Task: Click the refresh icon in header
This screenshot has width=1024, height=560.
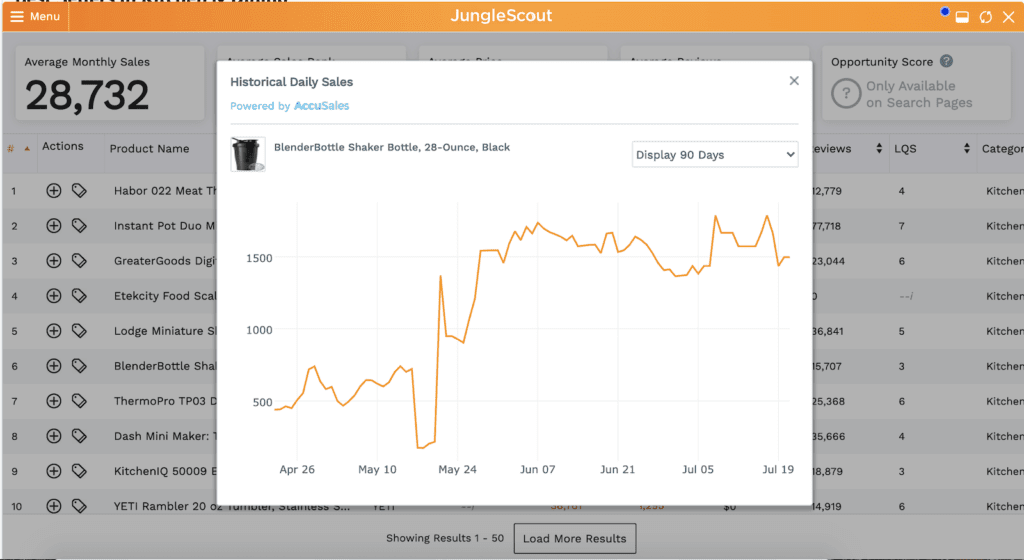Action: pos(986,17)
